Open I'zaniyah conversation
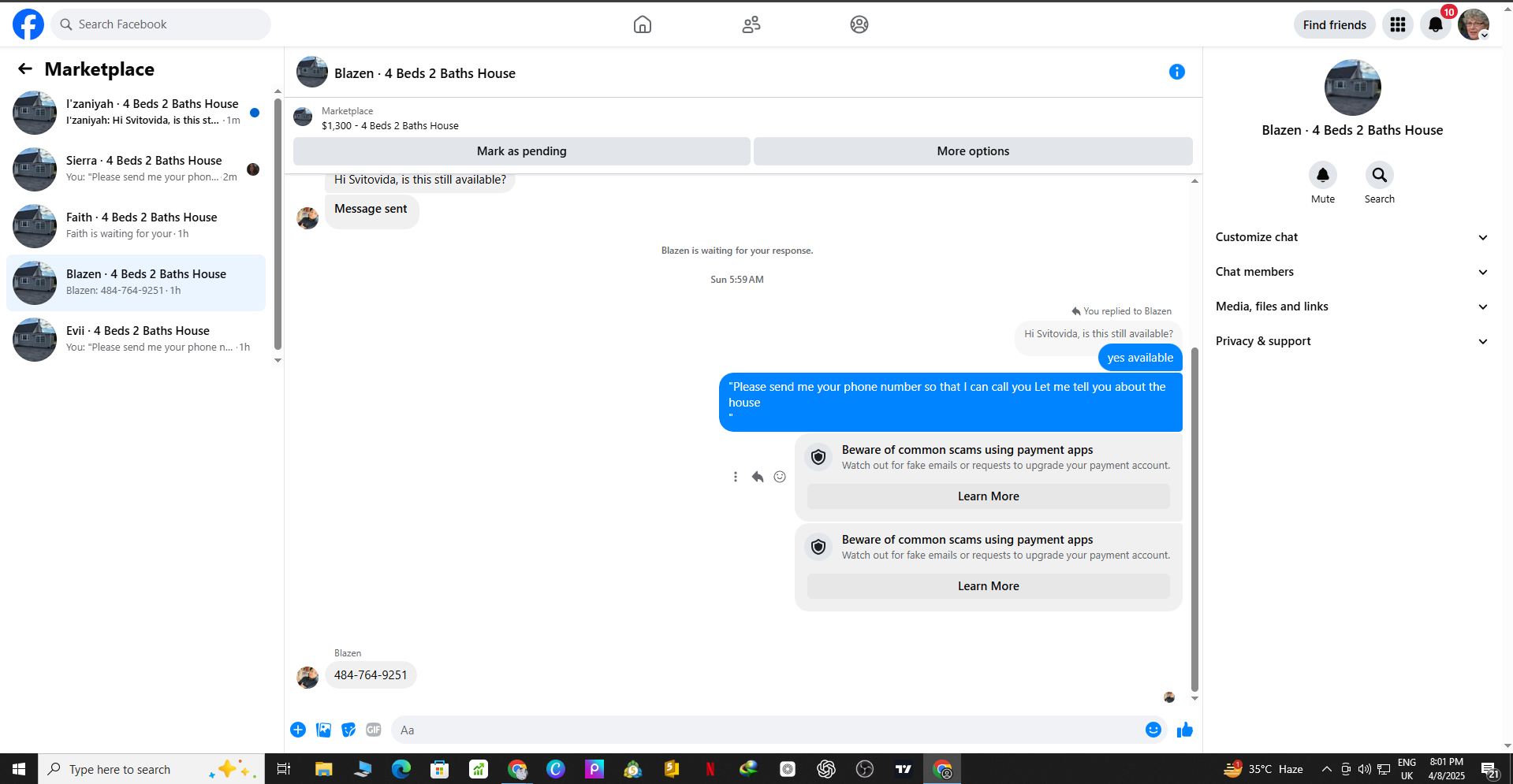This screenshot has height=784, width=1513. click(x=136, y=113)
